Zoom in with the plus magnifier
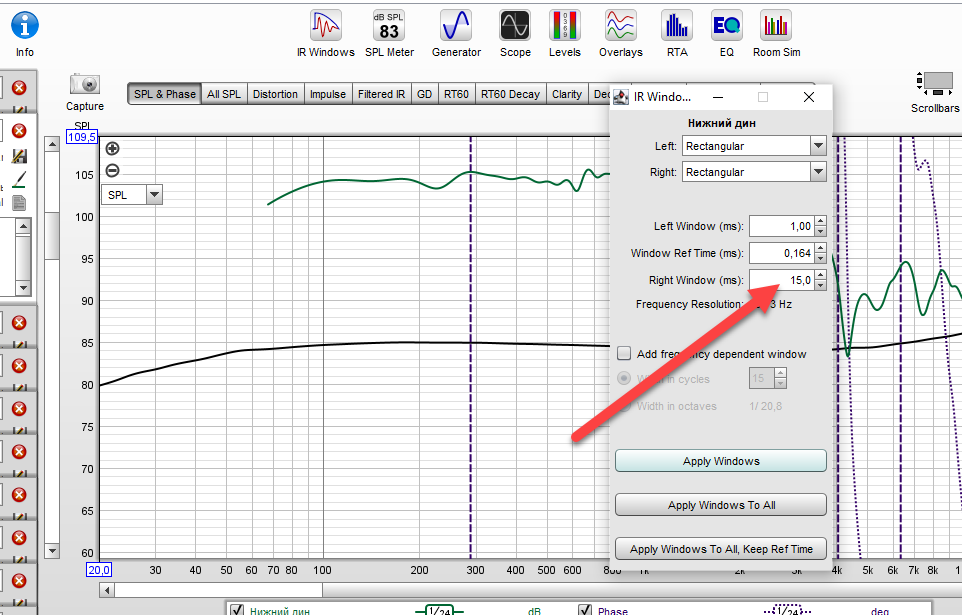 [112, 149]
